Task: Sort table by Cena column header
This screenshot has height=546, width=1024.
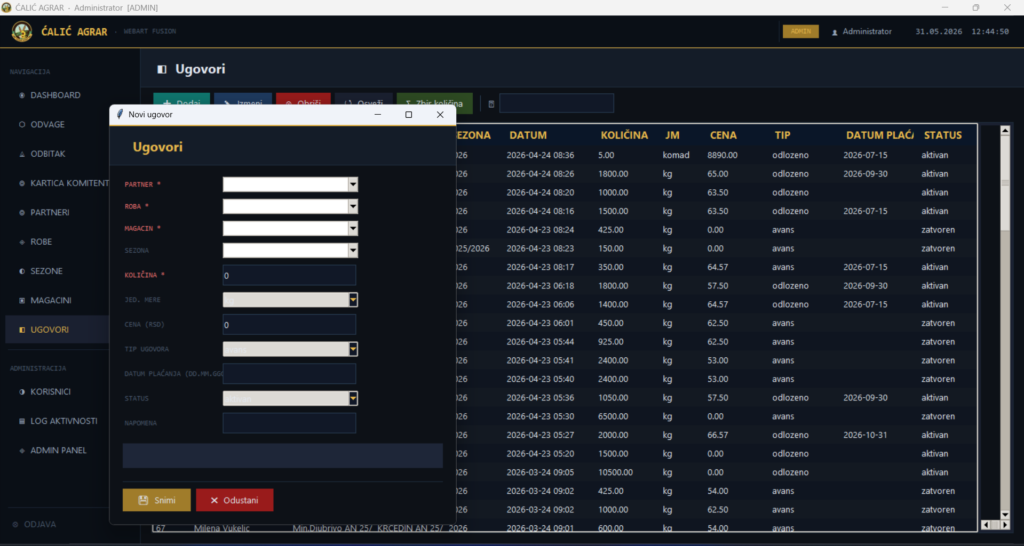Action: coord(723,135)
